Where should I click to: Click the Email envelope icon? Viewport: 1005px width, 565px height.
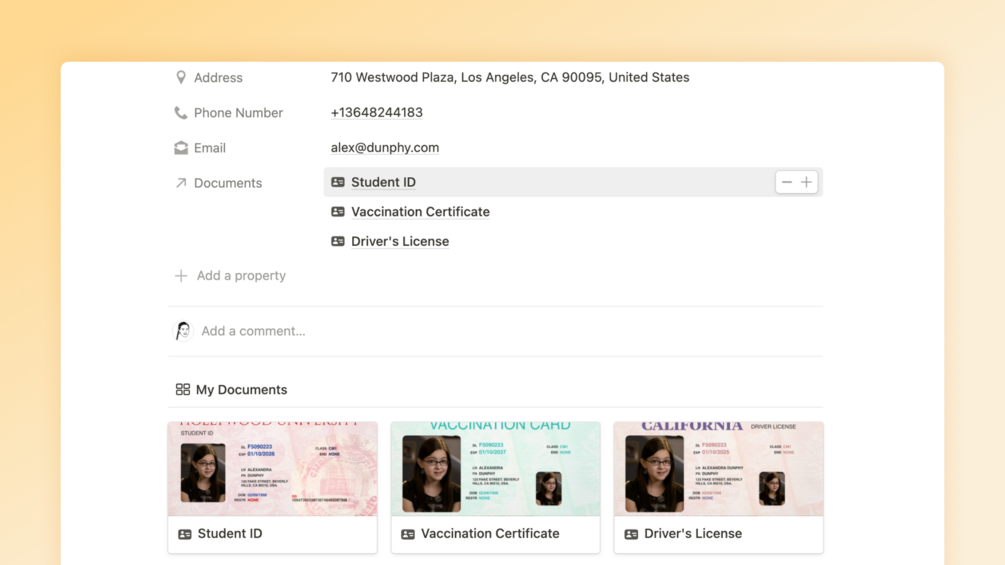coord(181,148)
